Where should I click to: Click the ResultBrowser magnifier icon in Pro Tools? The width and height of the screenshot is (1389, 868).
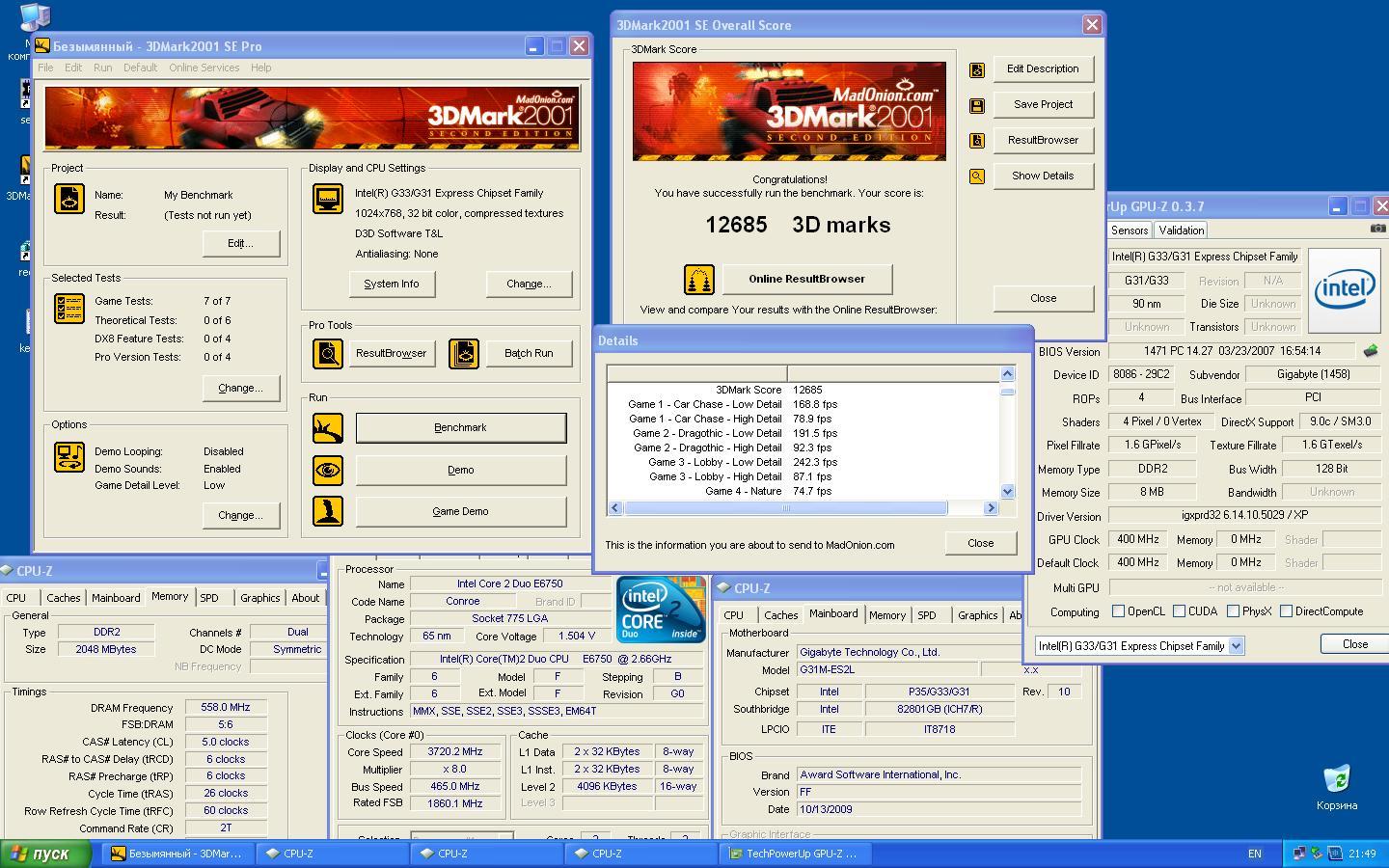pos(328,354)
